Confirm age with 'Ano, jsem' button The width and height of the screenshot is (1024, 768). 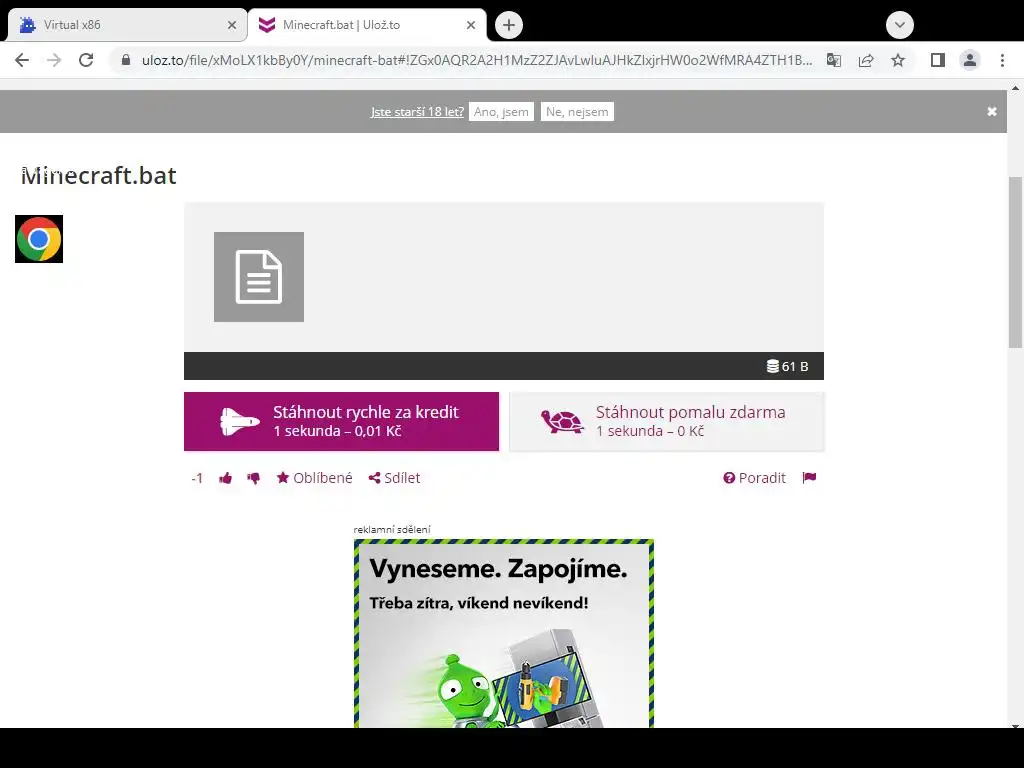pyautogui.click(x=501, y=112)
